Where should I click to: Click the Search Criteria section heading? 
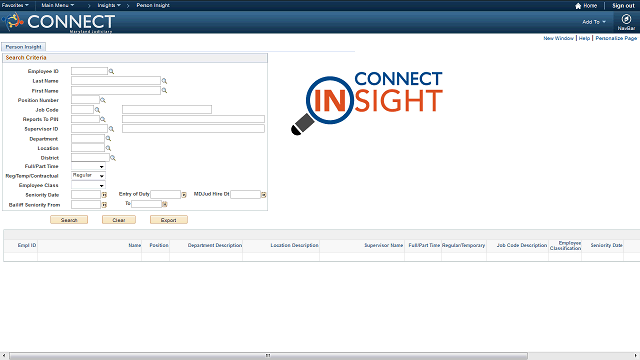pos(26,58)
